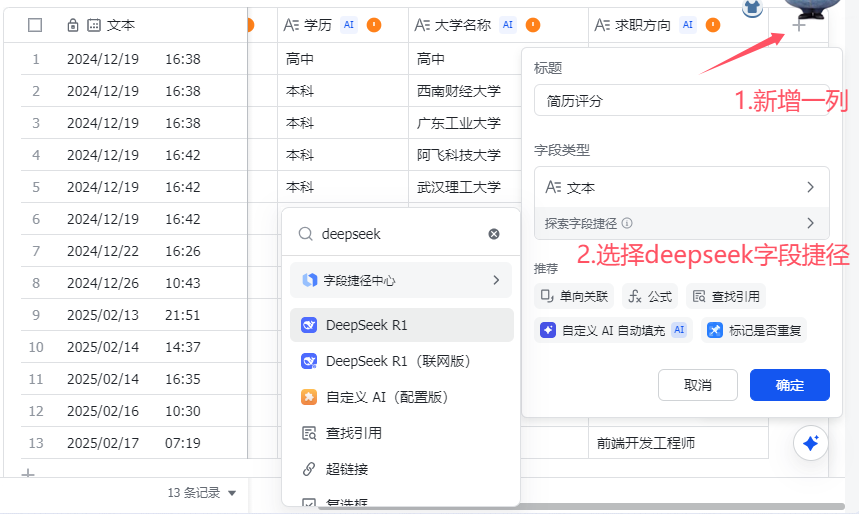Choose recommended 查找引用 chip
The image size is (859, 514).
(x=725, y=296)
